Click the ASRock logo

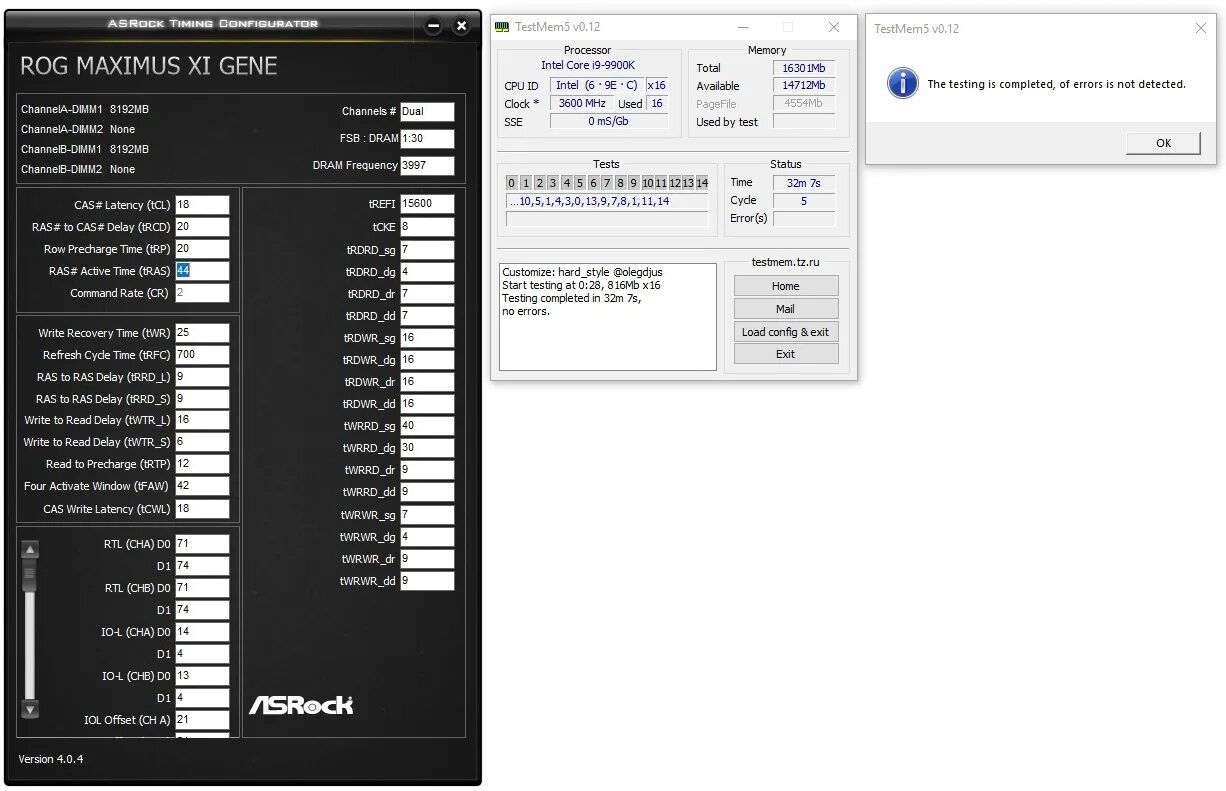click(301, 705)
